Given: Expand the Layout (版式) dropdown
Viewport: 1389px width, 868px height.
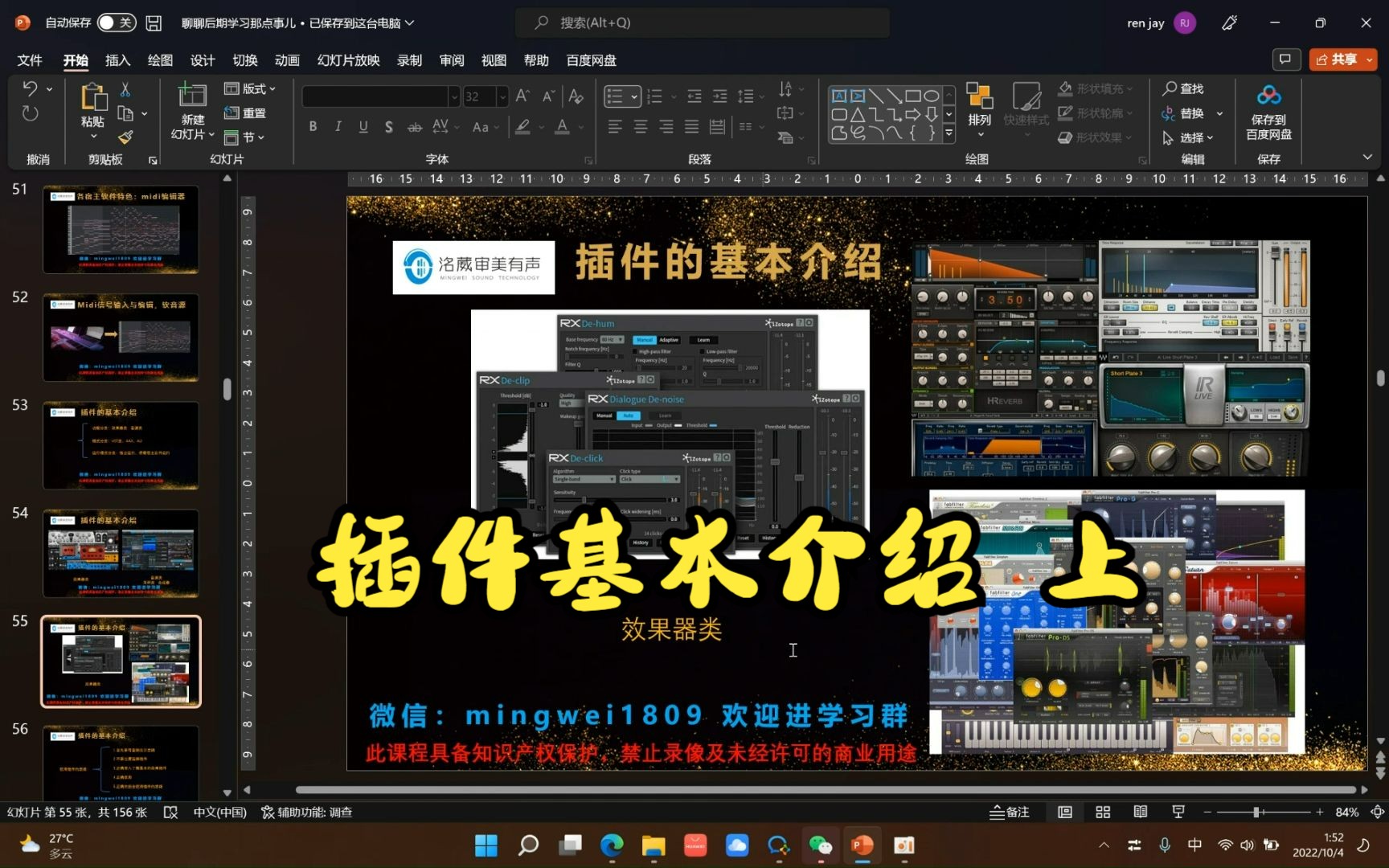Looking at the screenshot, I should click(x=250, y=88).
